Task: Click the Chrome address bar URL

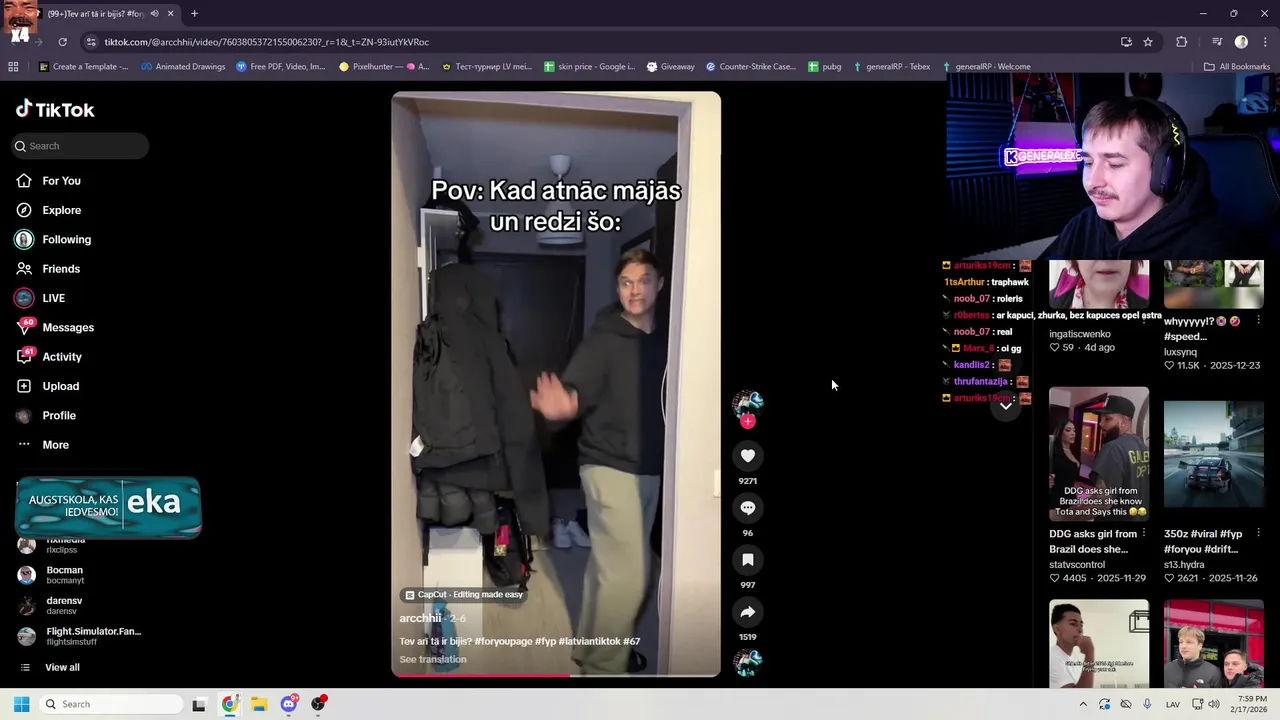Action: (267, 42)
